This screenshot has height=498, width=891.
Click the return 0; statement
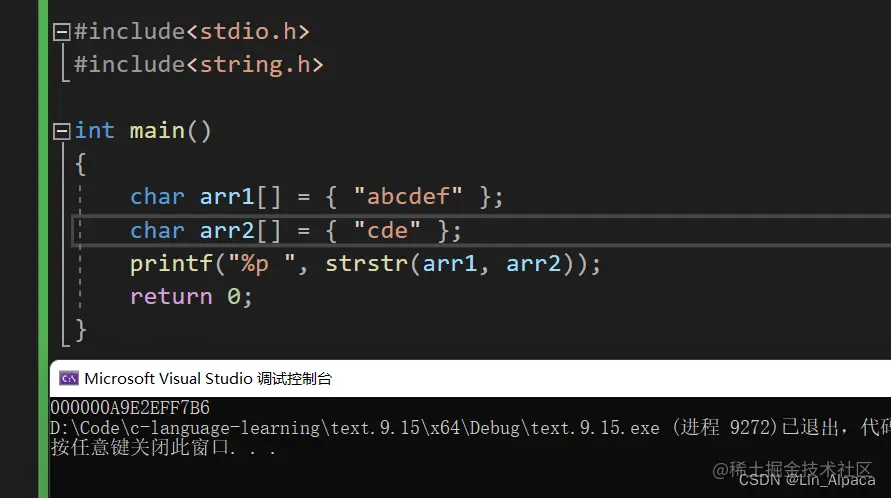191,297
